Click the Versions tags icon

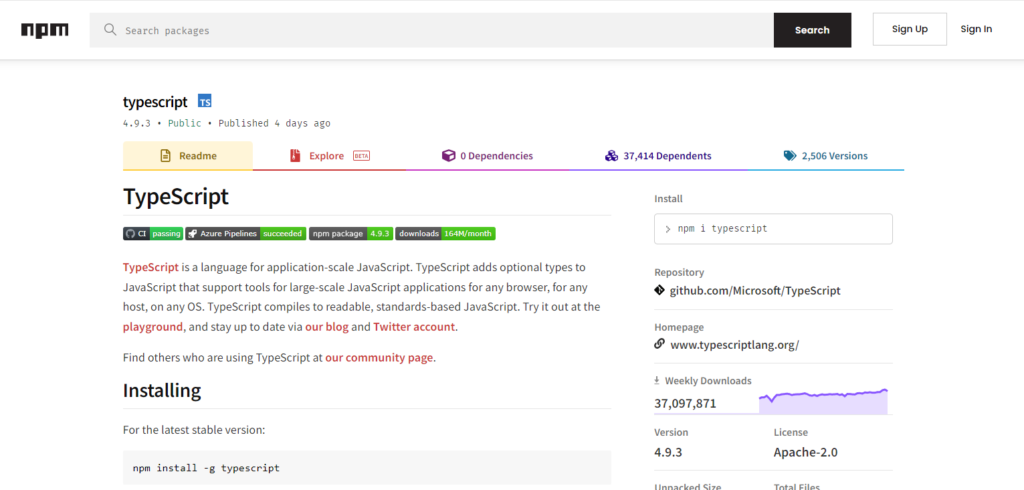[x=790, y=156]
